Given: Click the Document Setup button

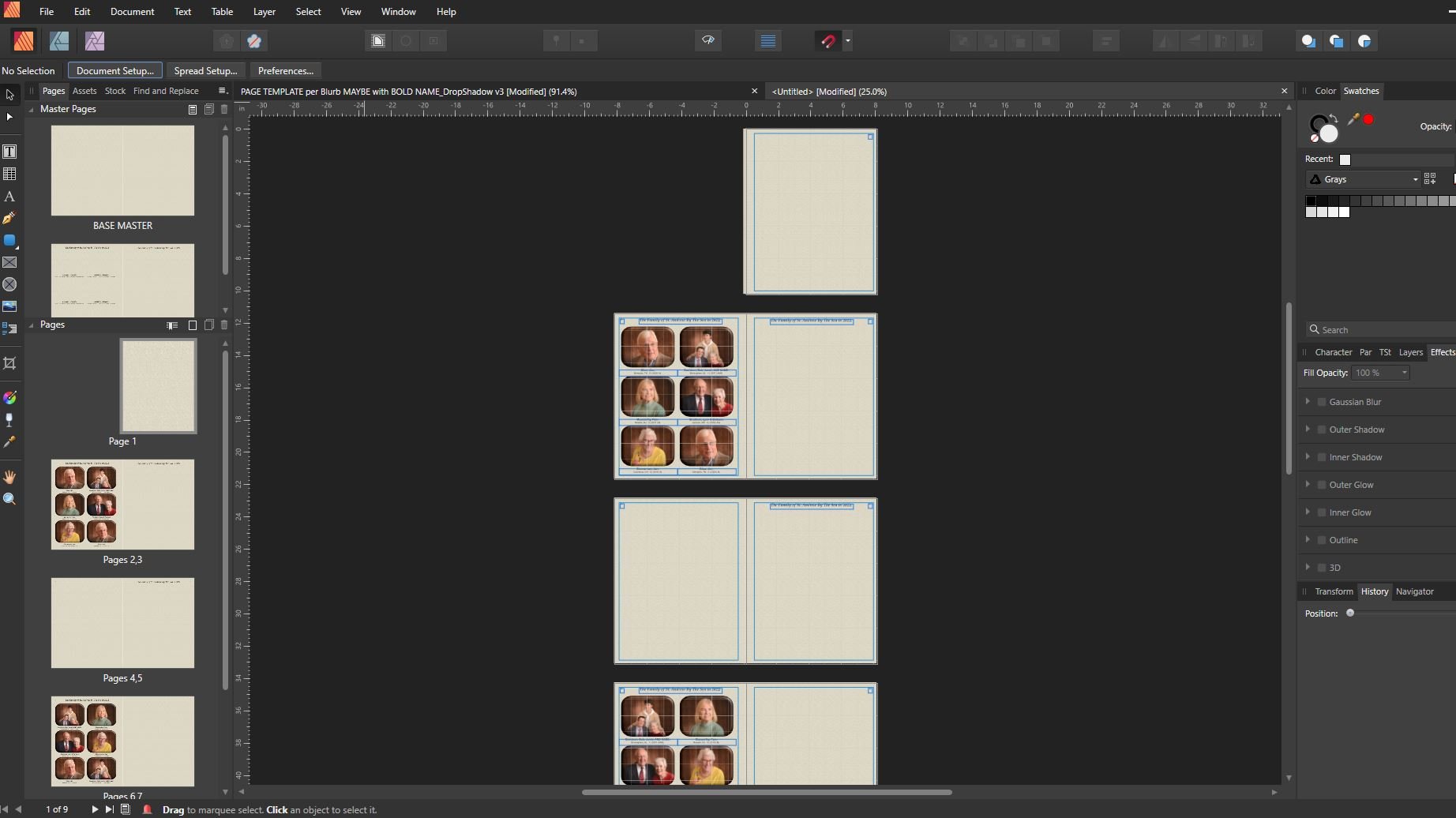Looking at the screenshot, I should click(115, 71).
